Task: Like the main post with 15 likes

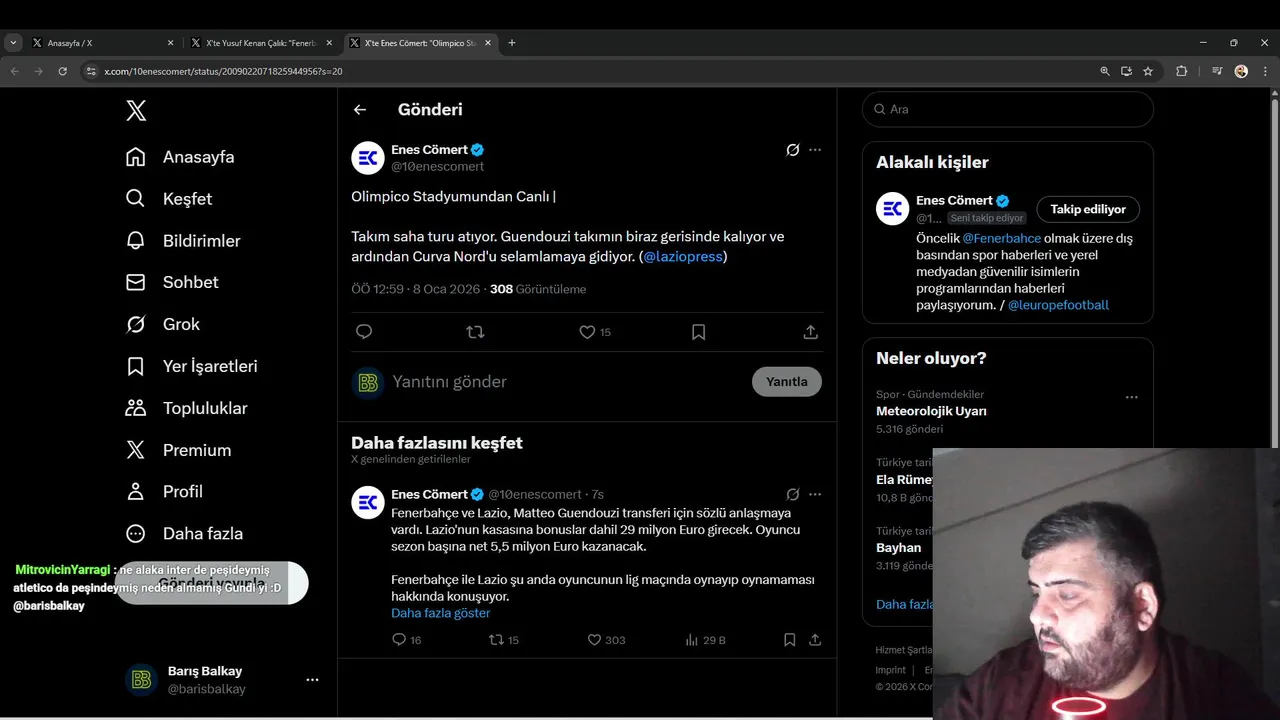Action: [x=595, y=332]
